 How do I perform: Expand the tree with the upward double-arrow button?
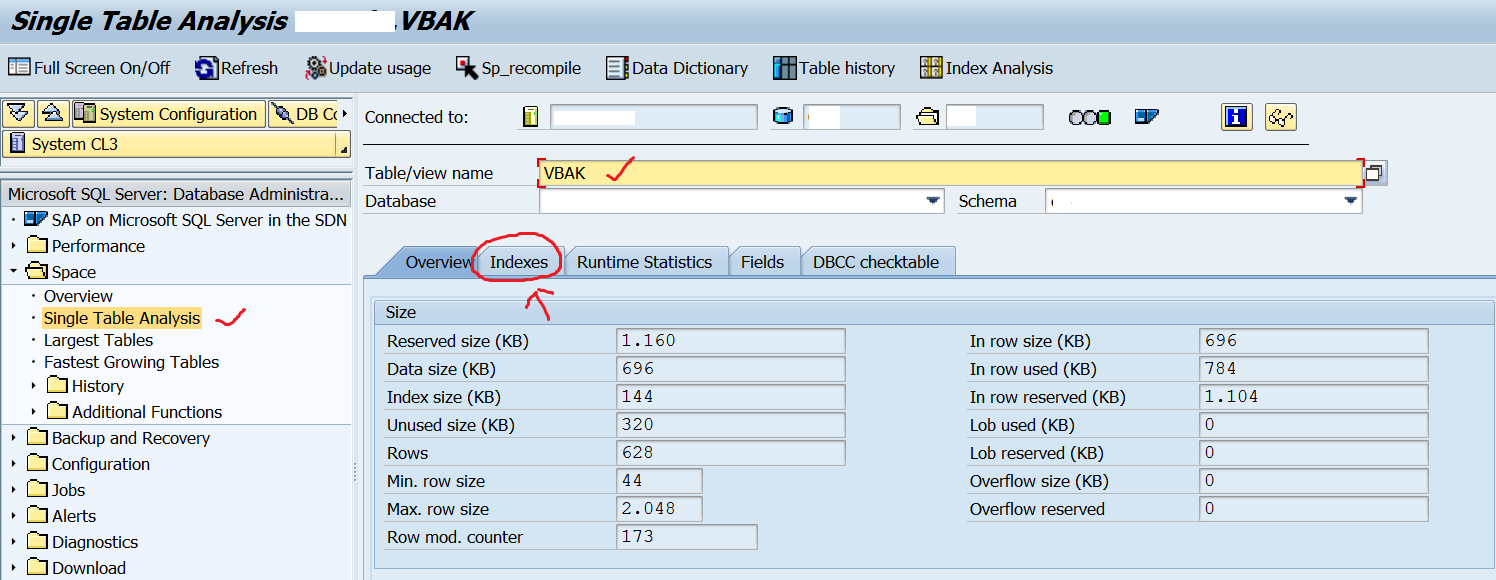coord(52,113)
